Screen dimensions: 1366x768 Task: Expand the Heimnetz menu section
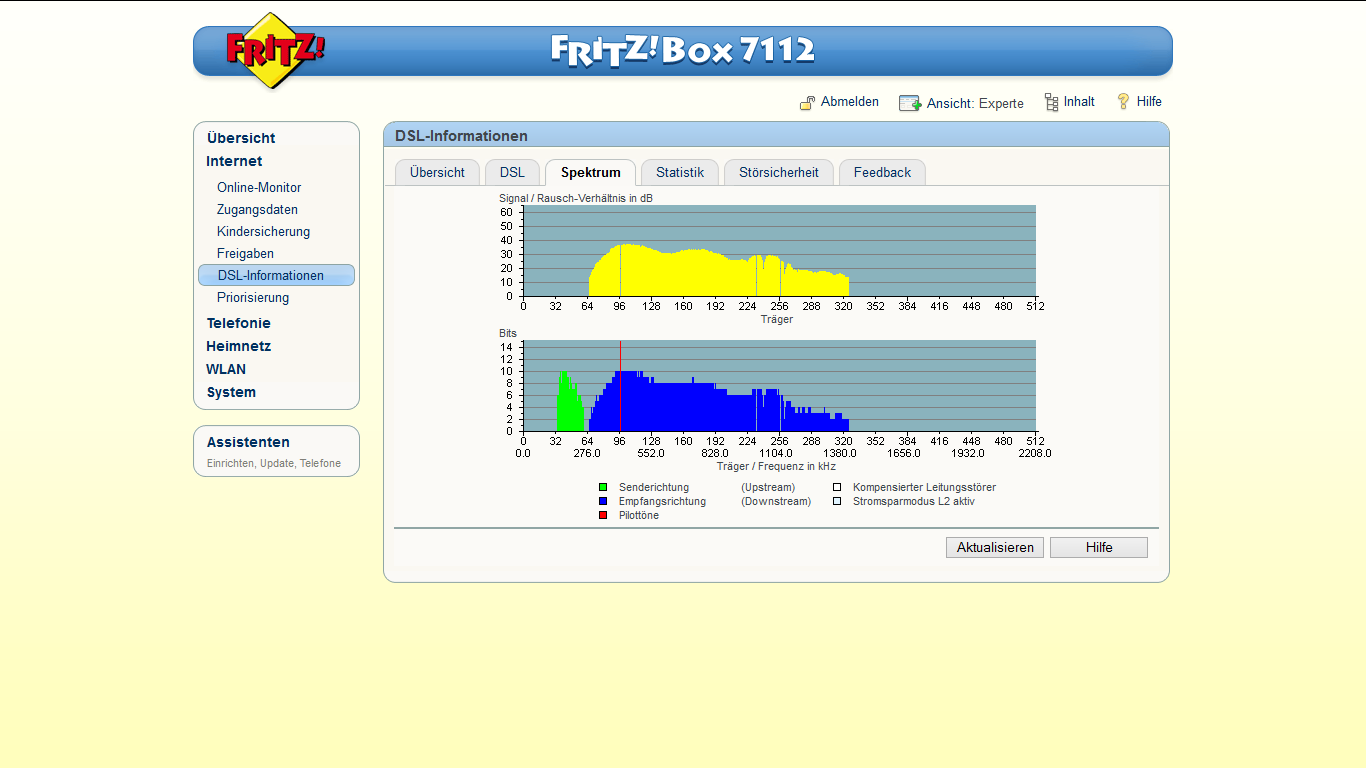point(238,346)
